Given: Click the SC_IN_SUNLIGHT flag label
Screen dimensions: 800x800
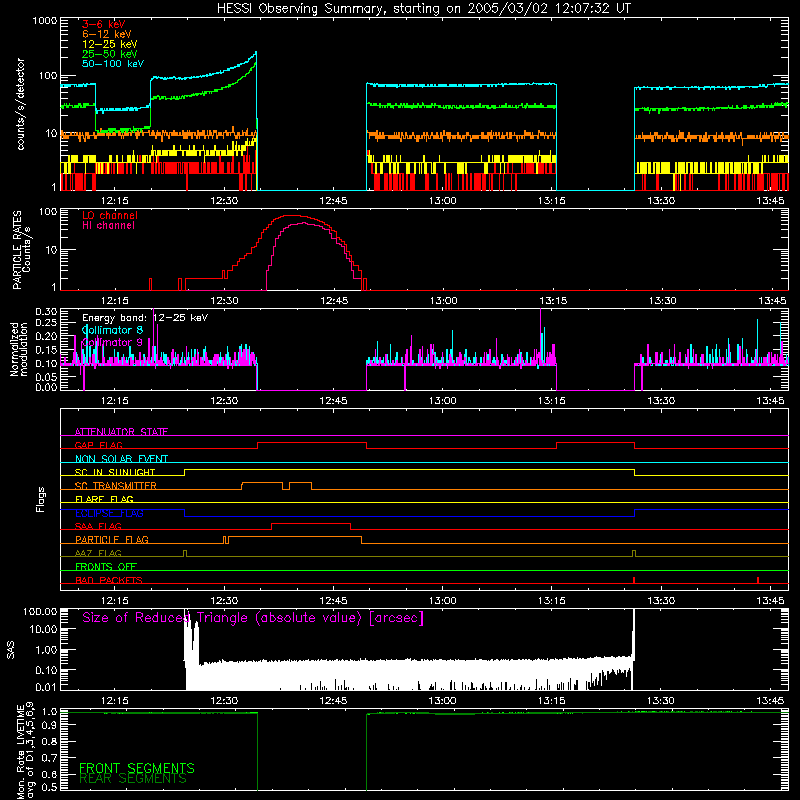Looking at the screenshot, I should (115, 472).
